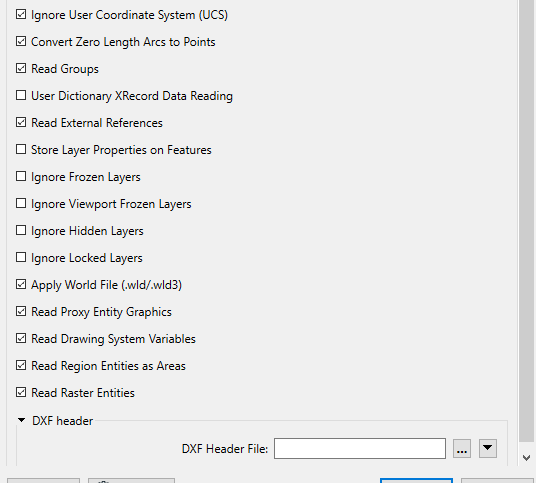Click scrollbar down arrow at bottom
This screenshot has width=536, height=483.
pyautogui.click(x=527, y=458)
